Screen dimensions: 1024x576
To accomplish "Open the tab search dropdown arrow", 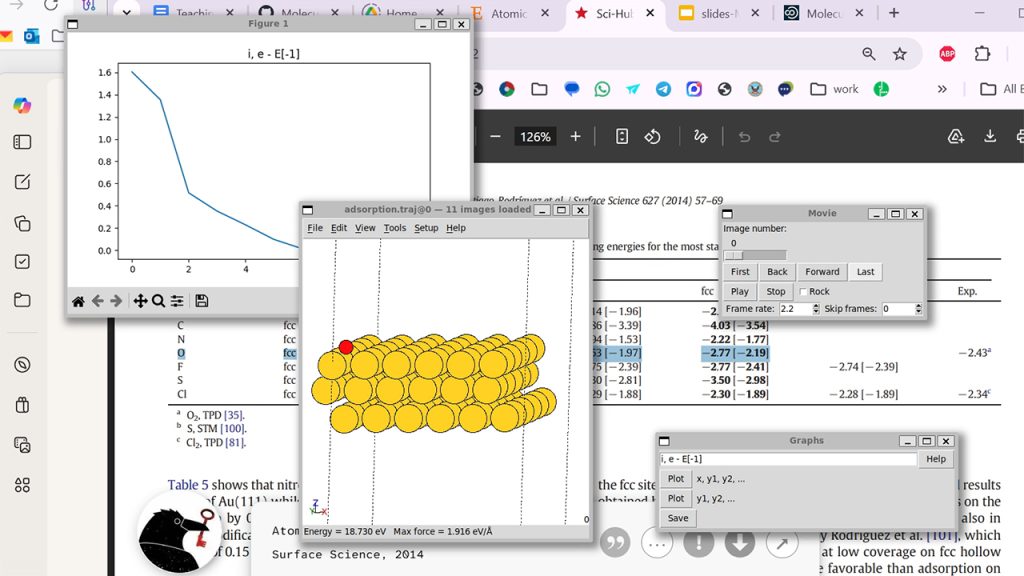I will coord(127,12).
